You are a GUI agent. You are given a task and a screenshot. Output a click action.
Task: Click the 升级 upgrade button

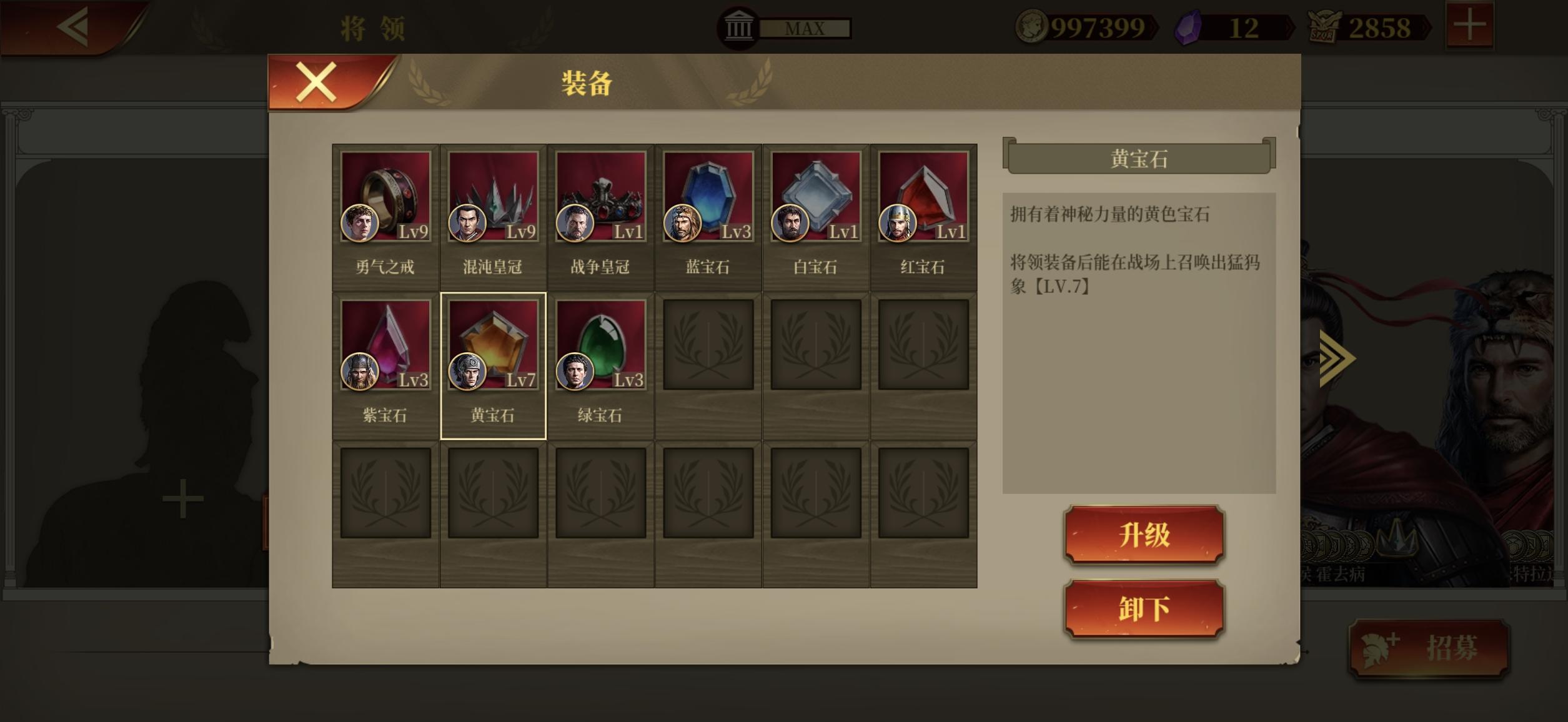click(1144, 535)
